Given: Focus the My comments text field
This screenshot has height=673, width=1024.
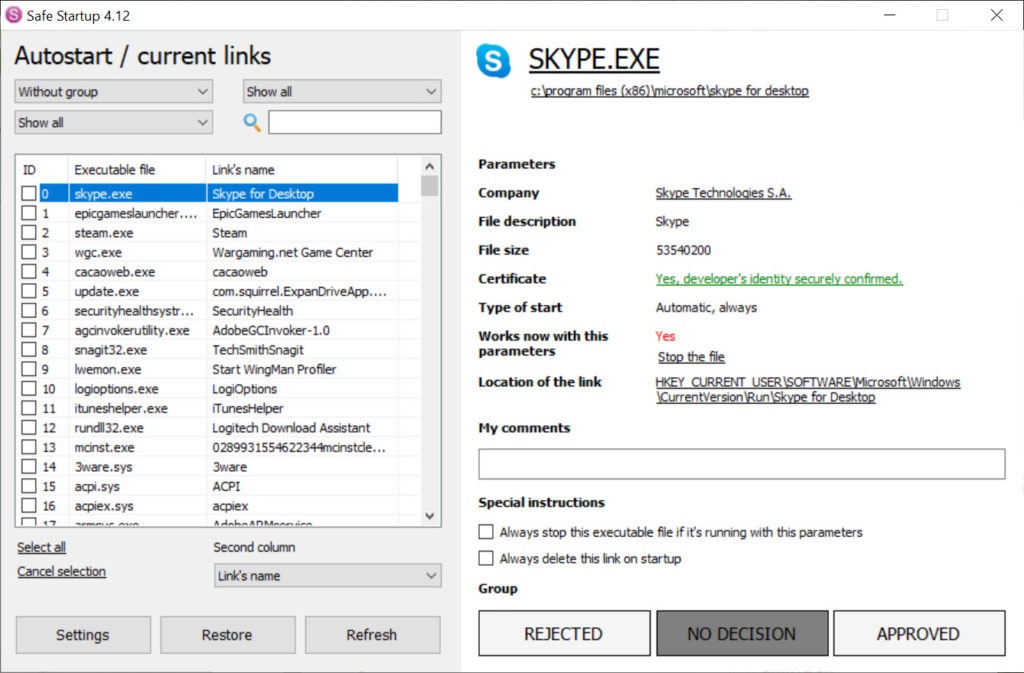Looking at the screenshot, I should point(741,463).
